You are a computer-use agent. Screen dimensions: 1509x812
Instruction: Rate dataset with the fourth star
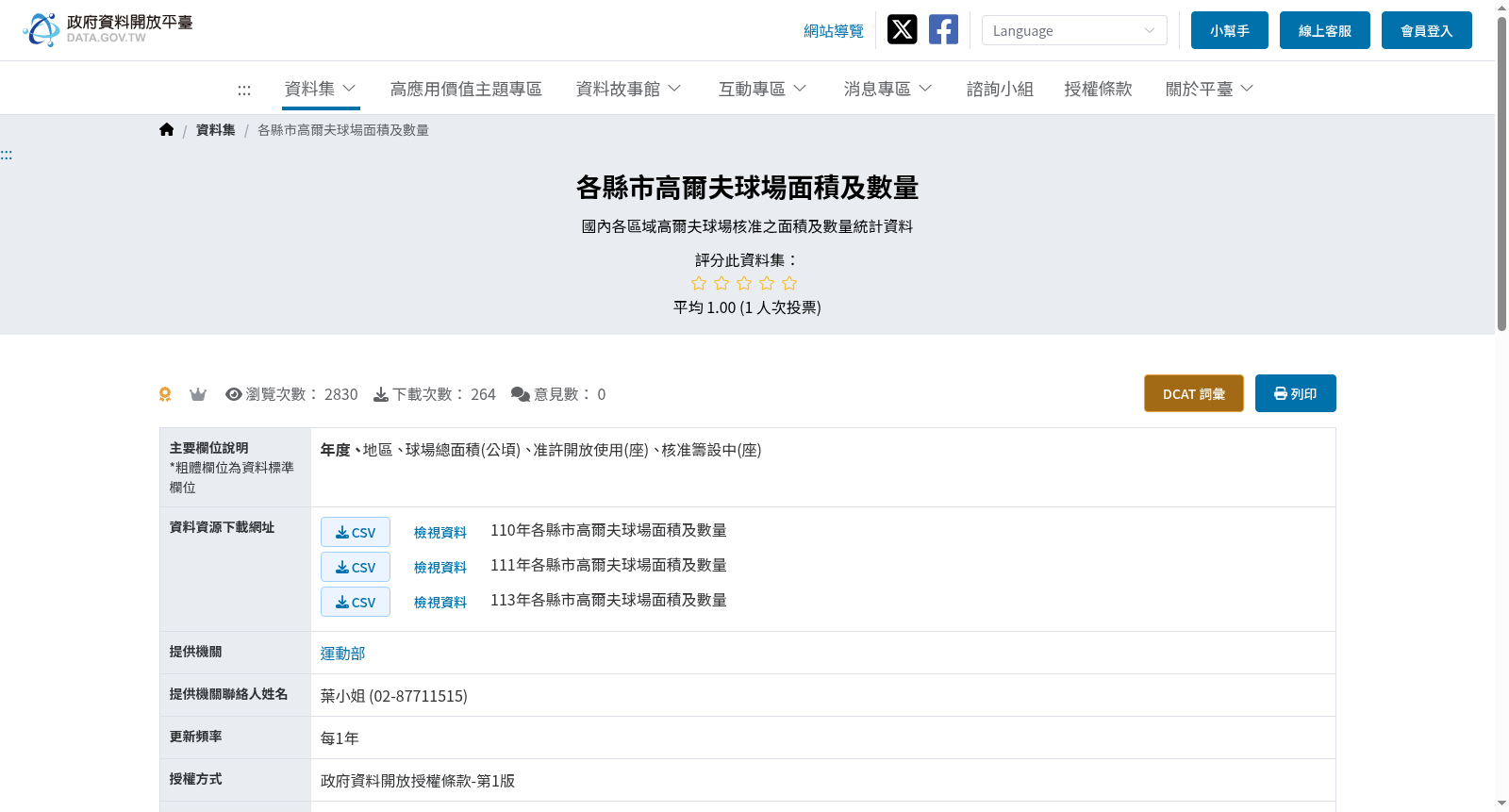coord(767,283)
